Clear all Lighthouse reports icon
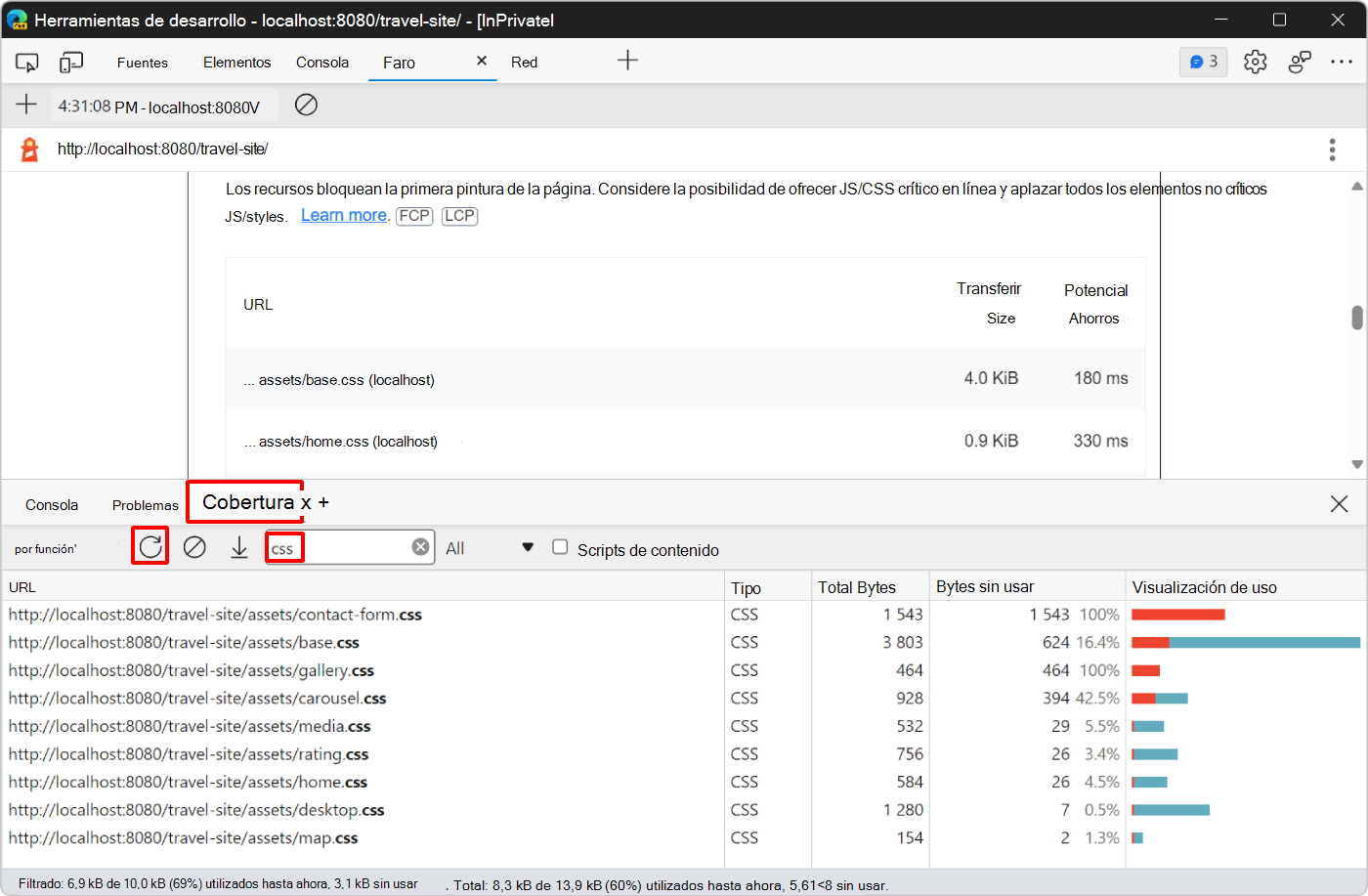The image size is (1368, 896). tap(306, 105)
